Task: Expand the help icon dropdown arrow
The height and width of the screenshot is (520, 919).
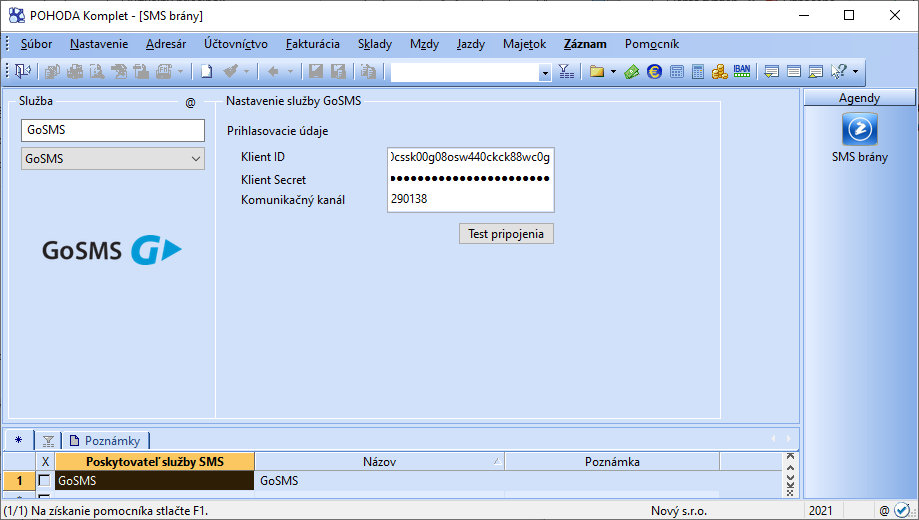Action: [x=855, y=72]
